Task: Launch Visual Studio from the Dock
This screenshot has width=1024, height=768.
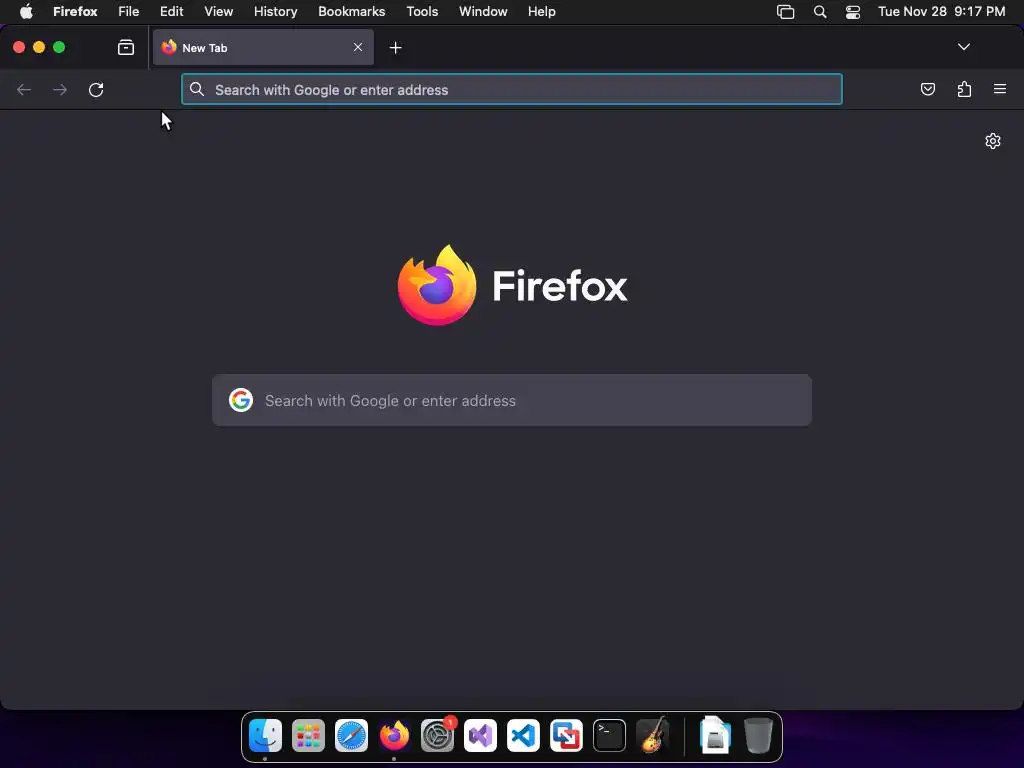Action: pyautogui.click(x=480, y=735)
